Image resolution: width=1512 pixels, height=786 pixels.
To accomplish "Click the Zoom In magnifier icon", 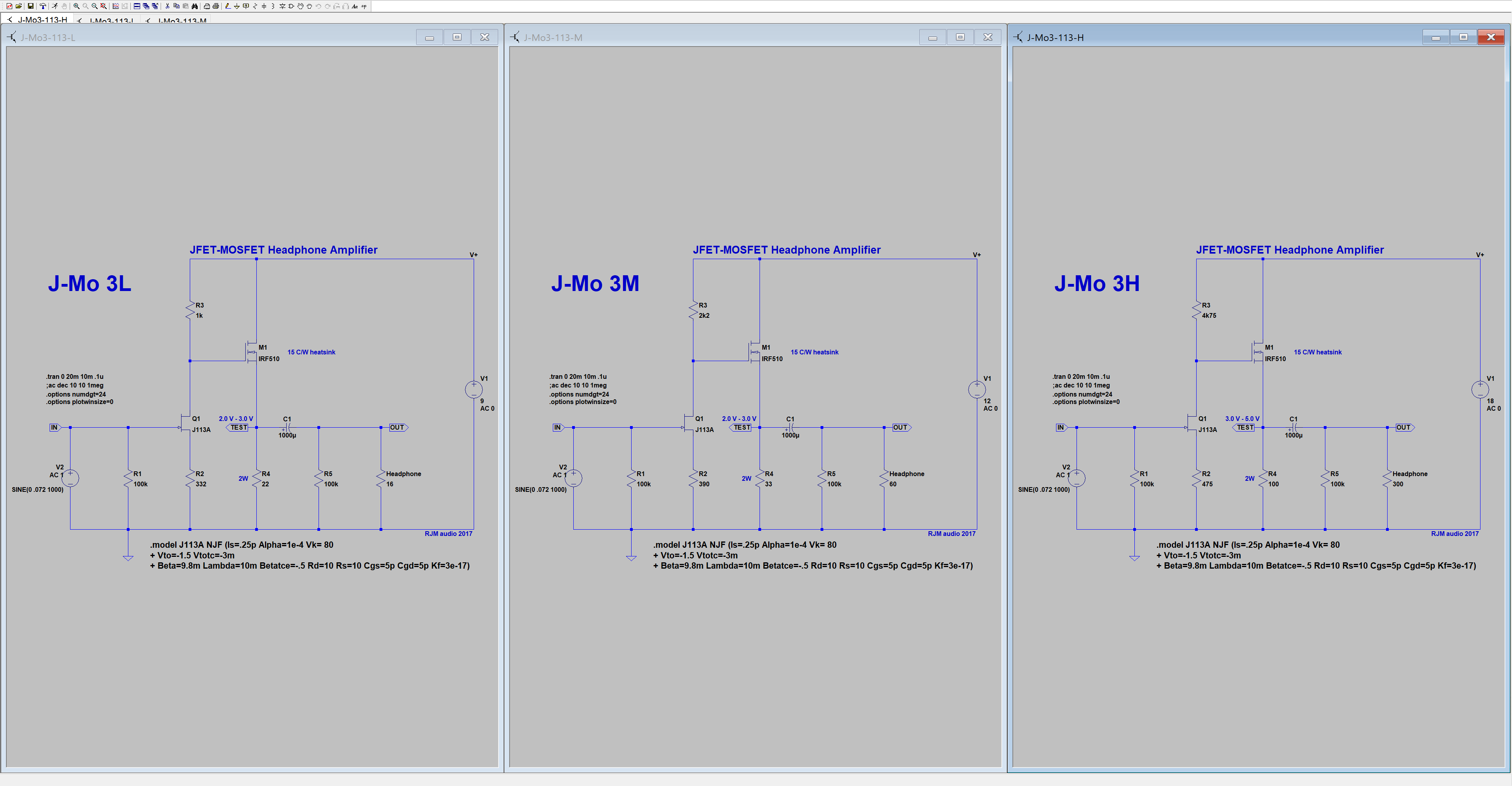I will tap(76, 6).
